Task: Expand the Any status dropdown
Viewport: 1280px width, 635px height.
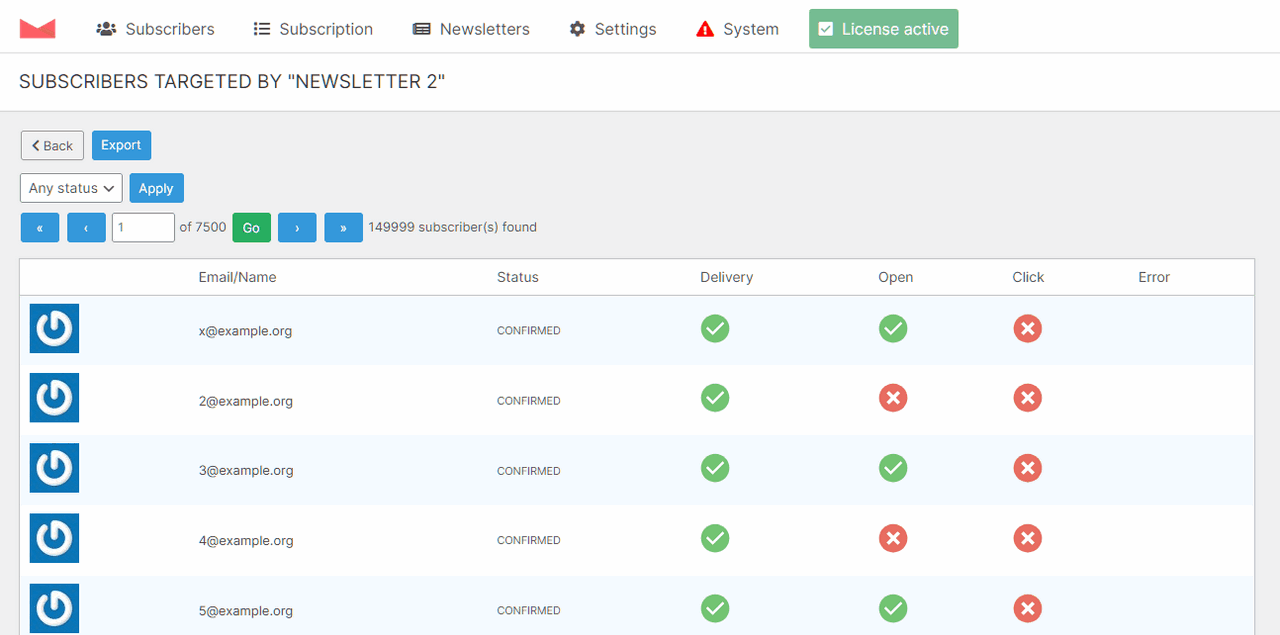Action: tap(71, 188)
